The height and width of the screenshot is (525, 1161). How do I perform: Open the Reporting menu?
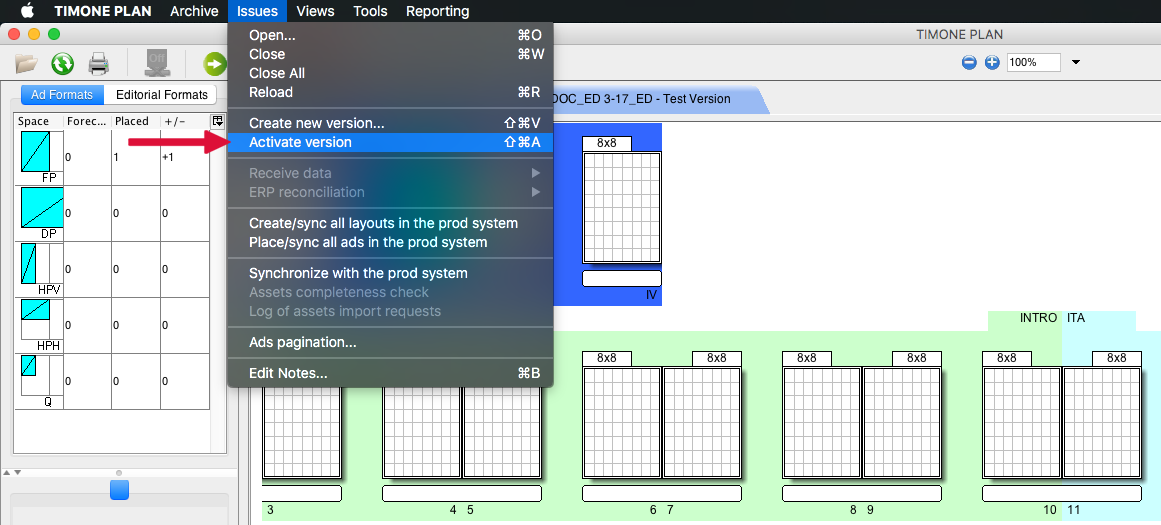coord(438,11)
